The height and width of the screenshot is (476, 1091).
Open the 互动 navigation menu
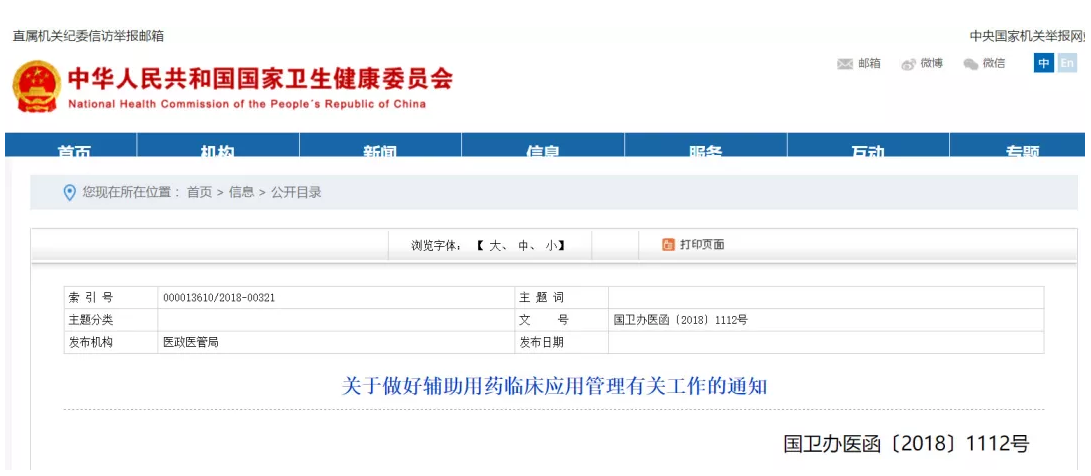coord(867,150)
